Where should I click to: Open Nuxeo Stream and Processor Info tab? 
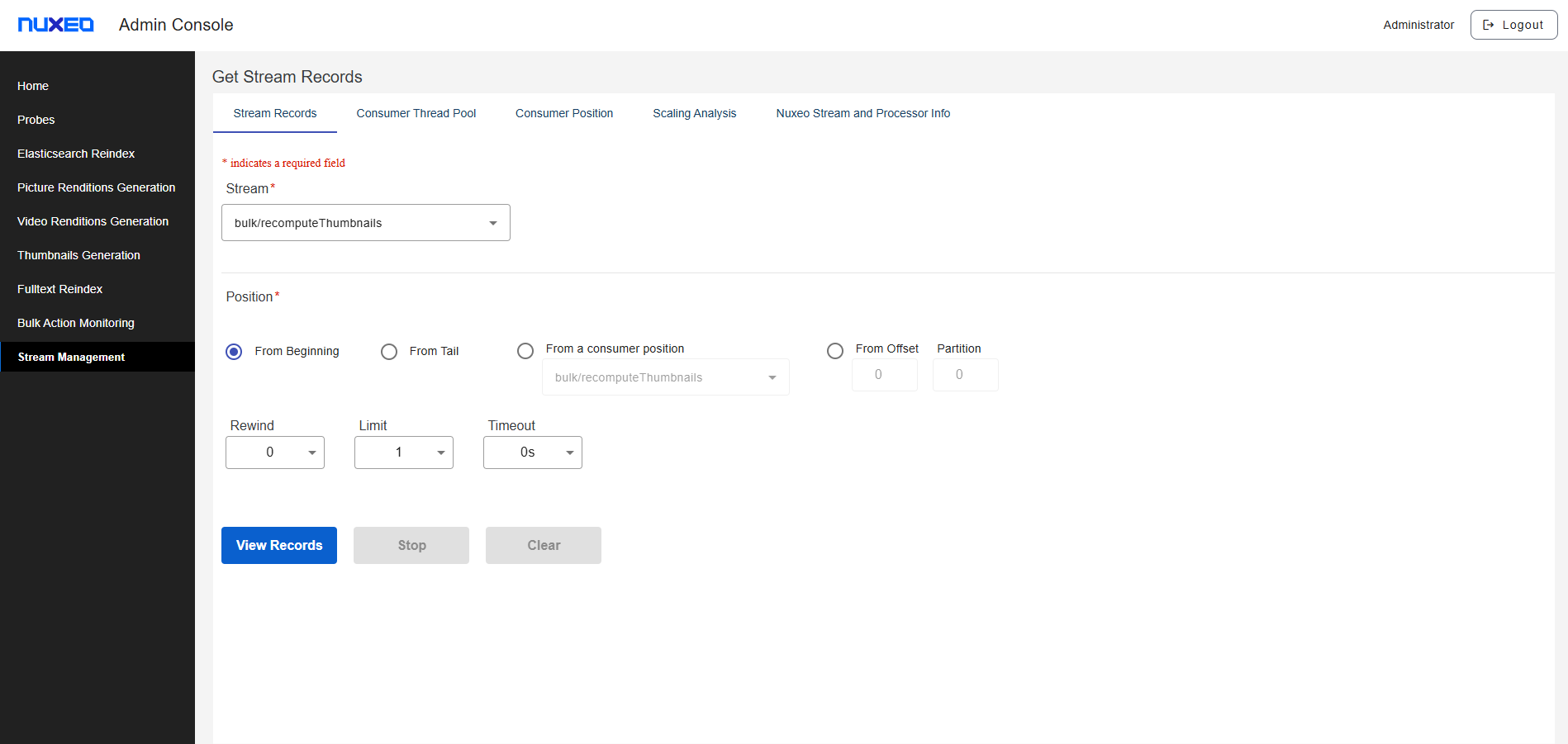click(x=862, y=113)
